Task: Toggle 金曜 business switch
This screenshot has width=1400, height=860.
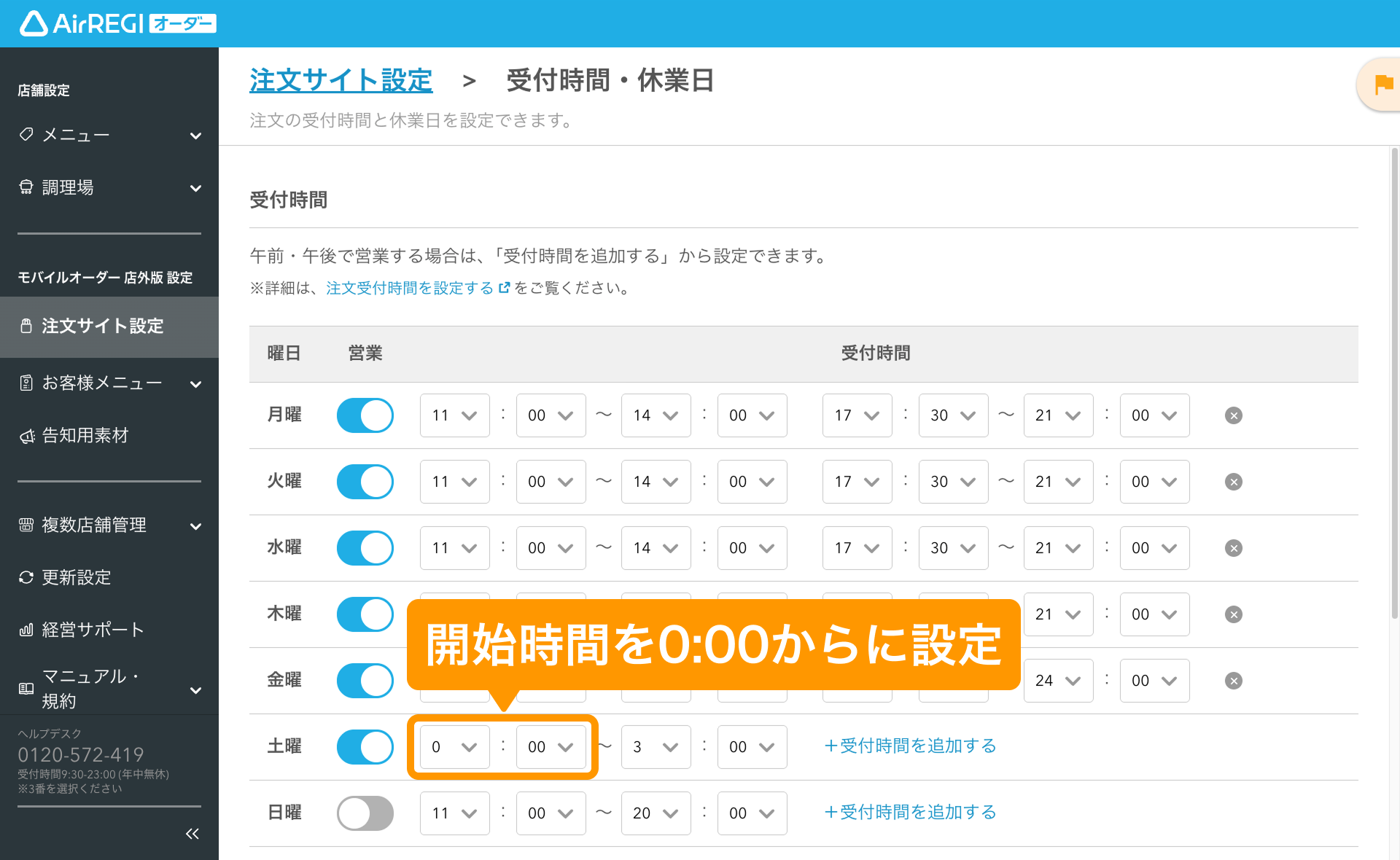Action: click(x=365, y=681)
